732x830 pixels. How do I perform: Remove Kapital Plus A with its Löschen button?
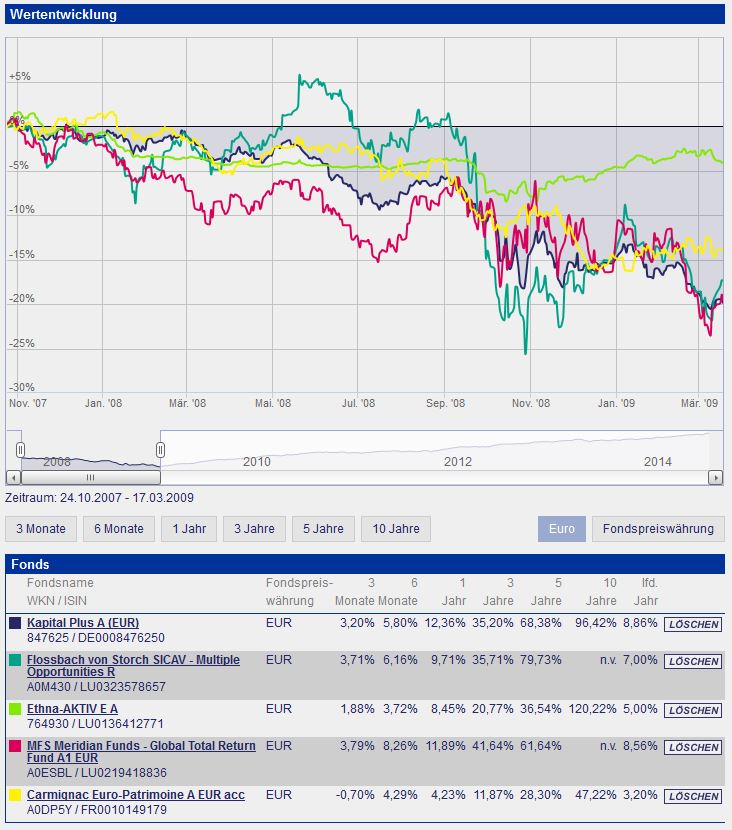(x=693, y=625)
